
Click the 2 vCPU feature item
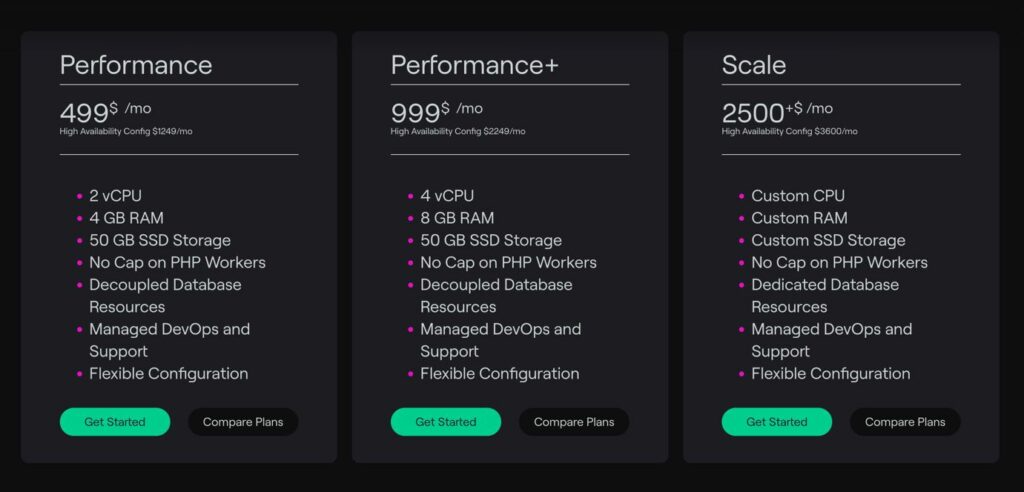pos(115,196)
